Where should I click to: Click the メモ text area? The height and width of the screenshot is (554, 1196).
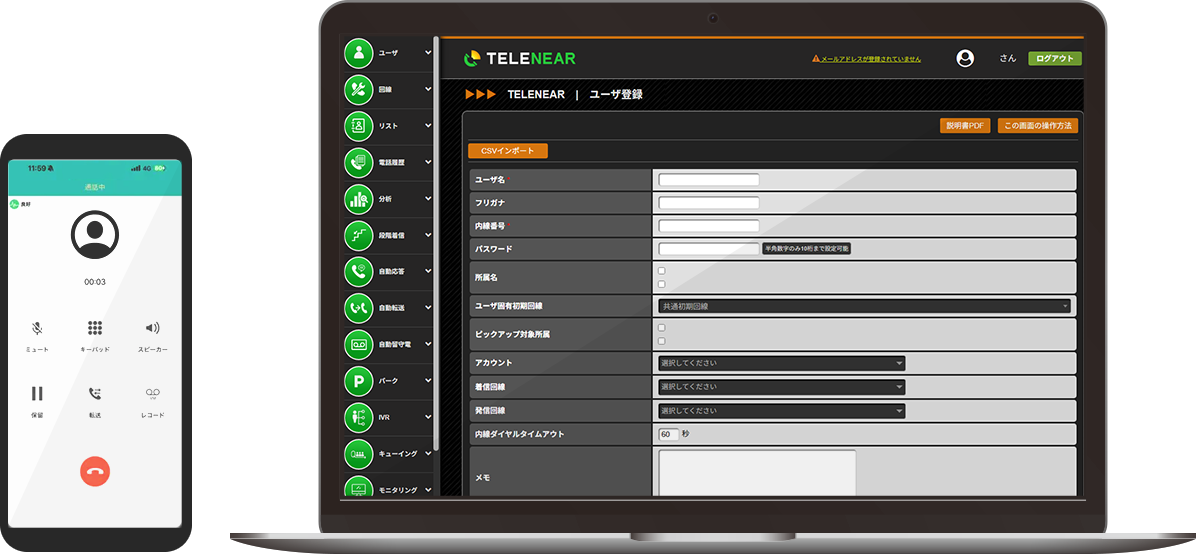pos(757,472)
